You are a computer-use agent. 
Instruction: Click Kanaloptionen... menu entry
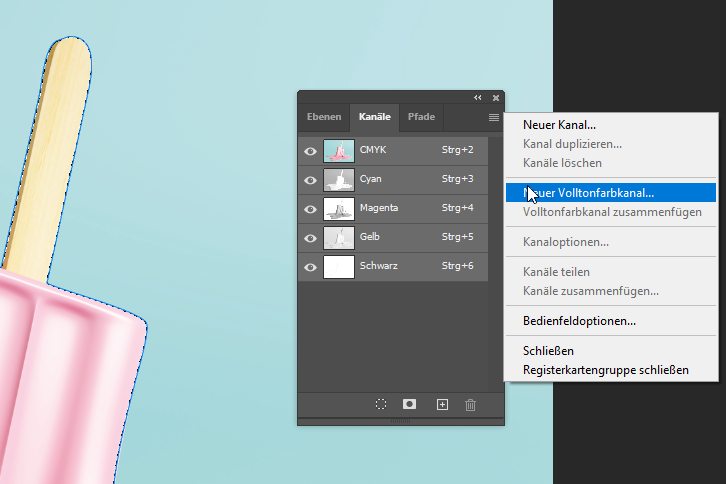(x=566, y=242)
